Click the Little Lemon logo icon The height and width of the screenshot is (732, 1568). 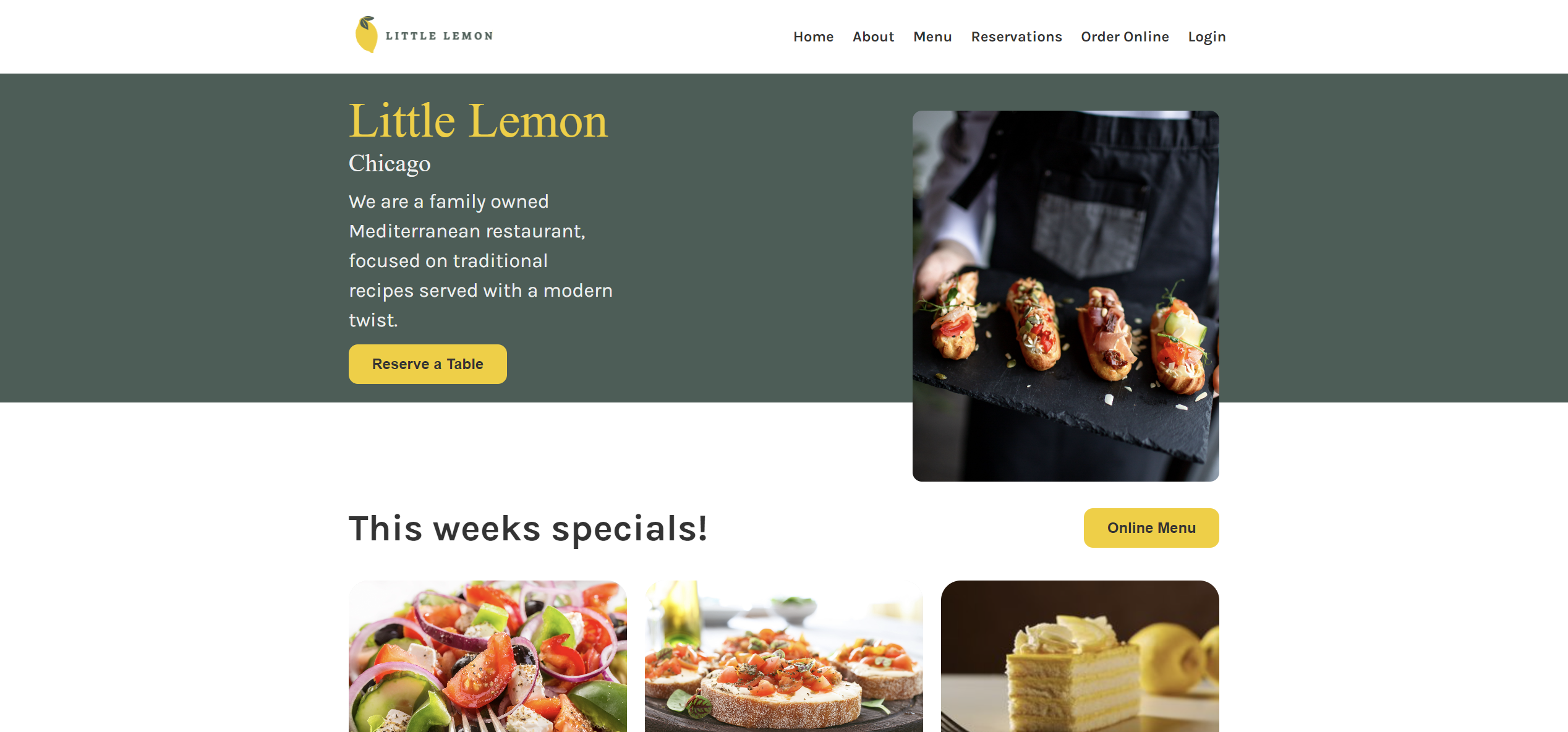coord(366,35)
